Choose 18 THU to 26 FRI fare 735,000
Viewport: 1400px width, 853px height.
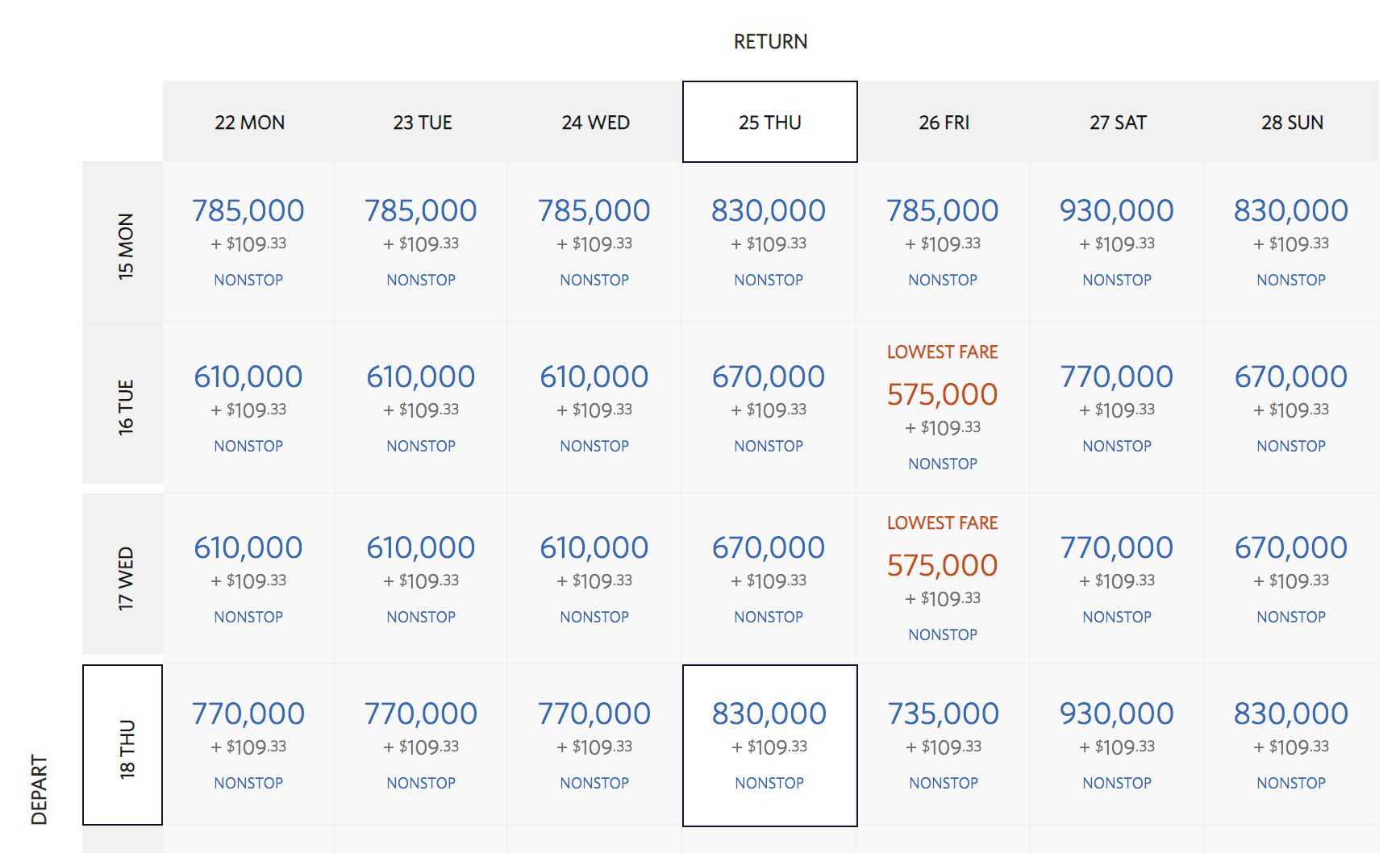[x=944, y=745]
